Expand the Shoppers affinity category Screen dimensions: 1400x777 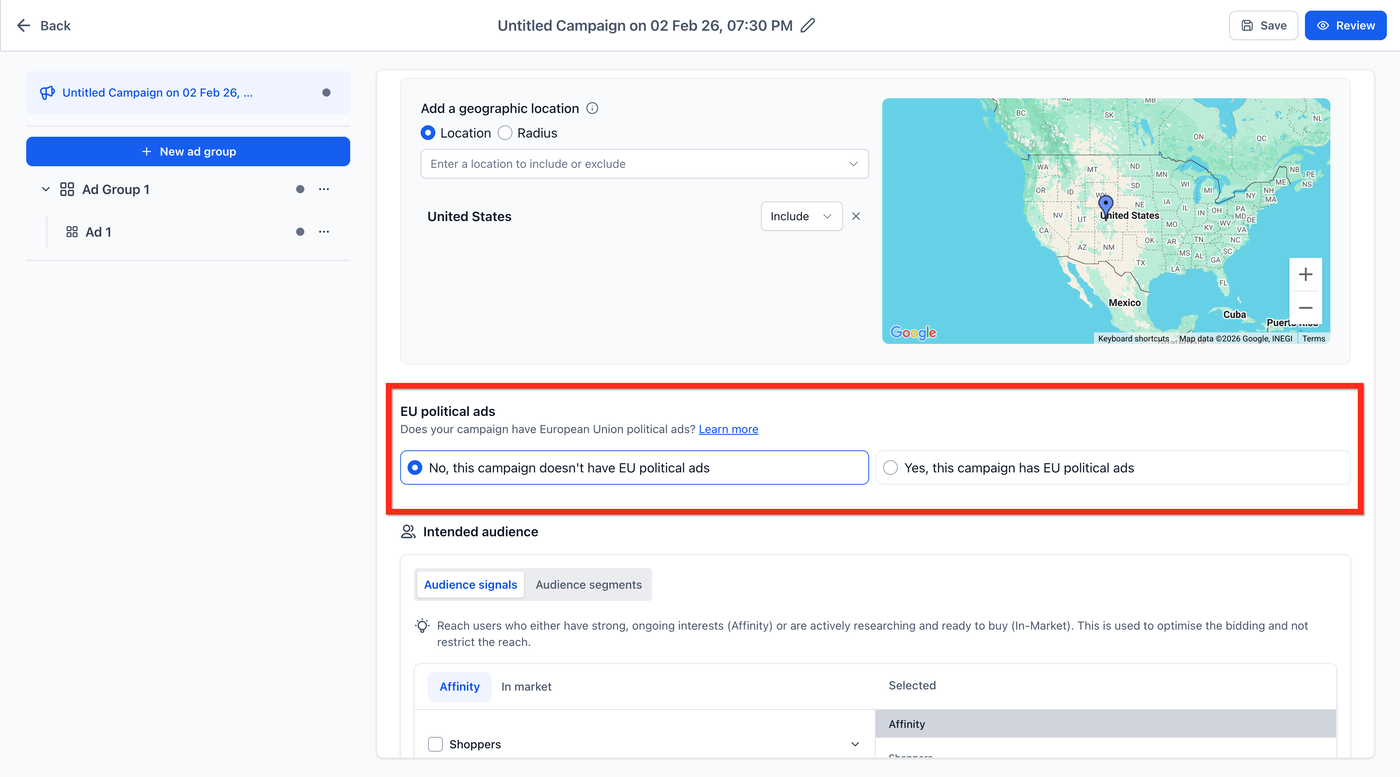click(x=855, y=744)
